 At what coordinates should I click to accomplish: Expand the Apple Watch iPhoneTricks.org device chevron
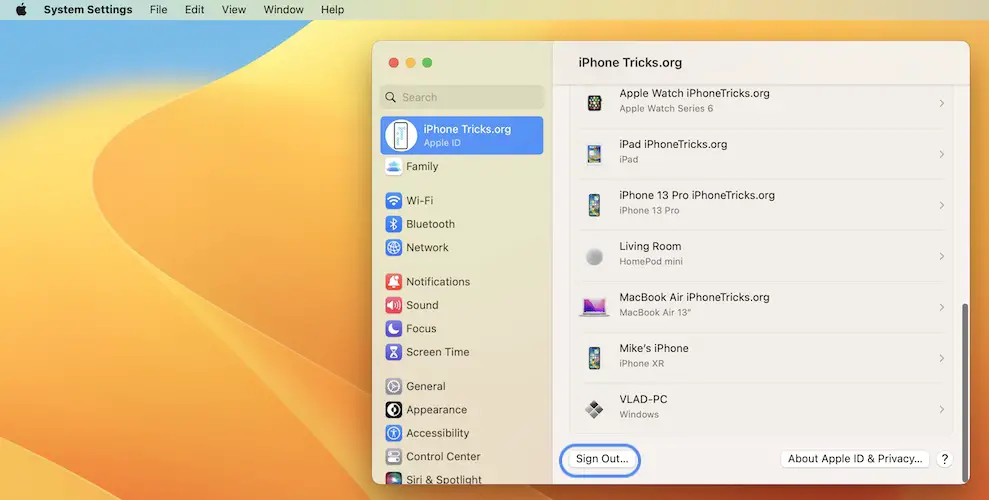tap(941, 103)
